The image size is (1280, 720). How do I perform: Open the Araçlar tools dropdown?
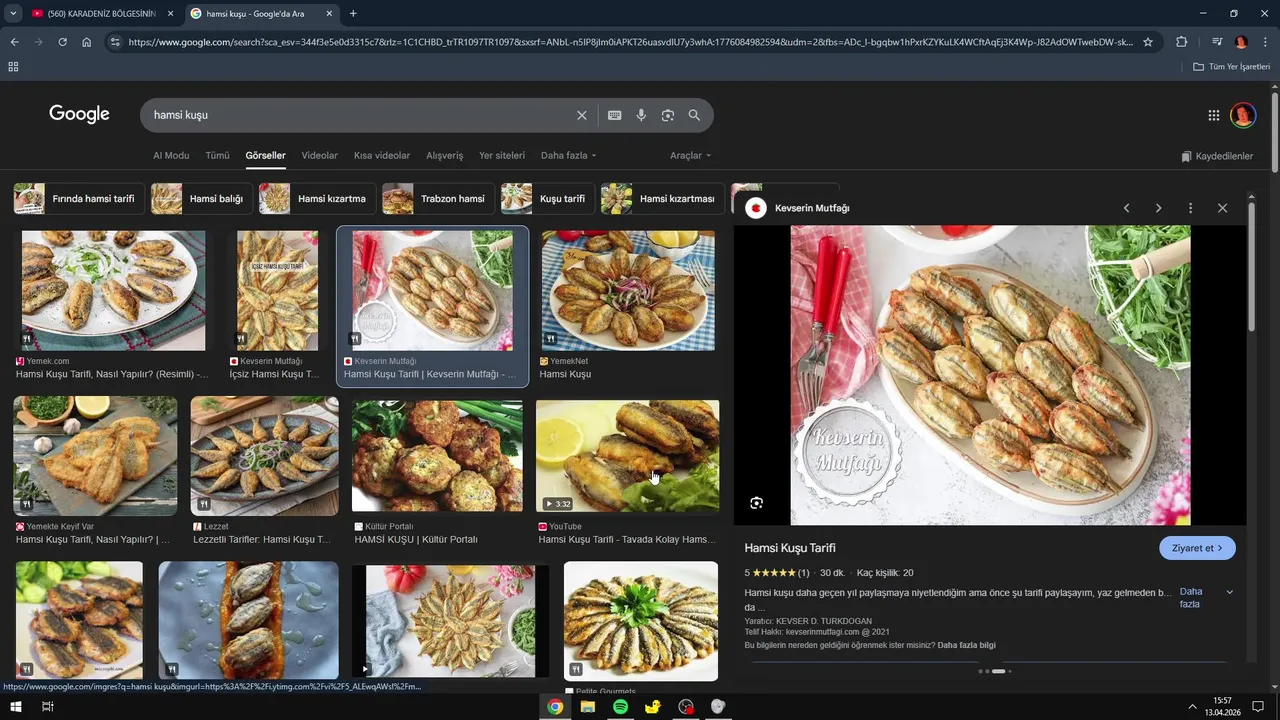click(x=690, y=156)
